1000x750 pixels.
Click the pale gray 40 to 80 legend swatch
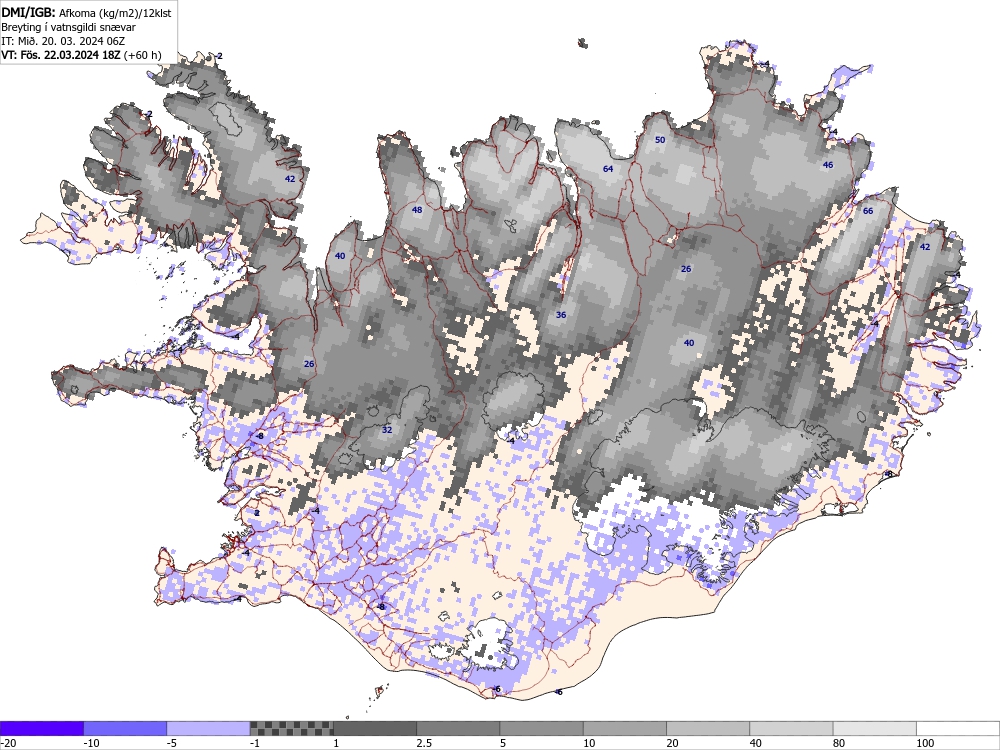coord(791,728)
